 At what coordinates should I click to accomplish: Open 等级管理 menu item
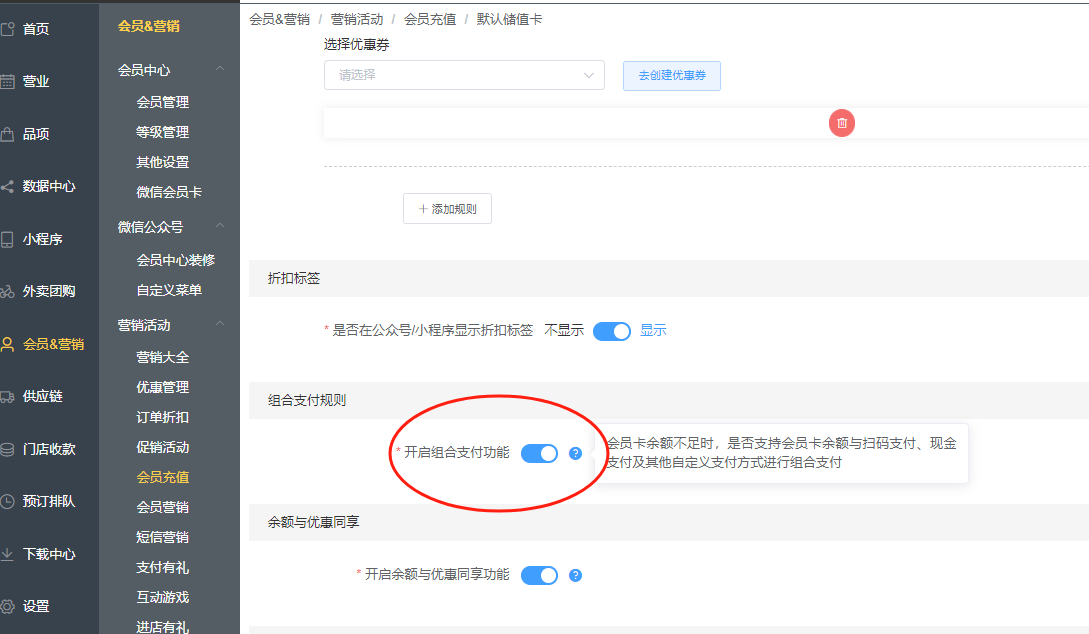click(163, 132)
